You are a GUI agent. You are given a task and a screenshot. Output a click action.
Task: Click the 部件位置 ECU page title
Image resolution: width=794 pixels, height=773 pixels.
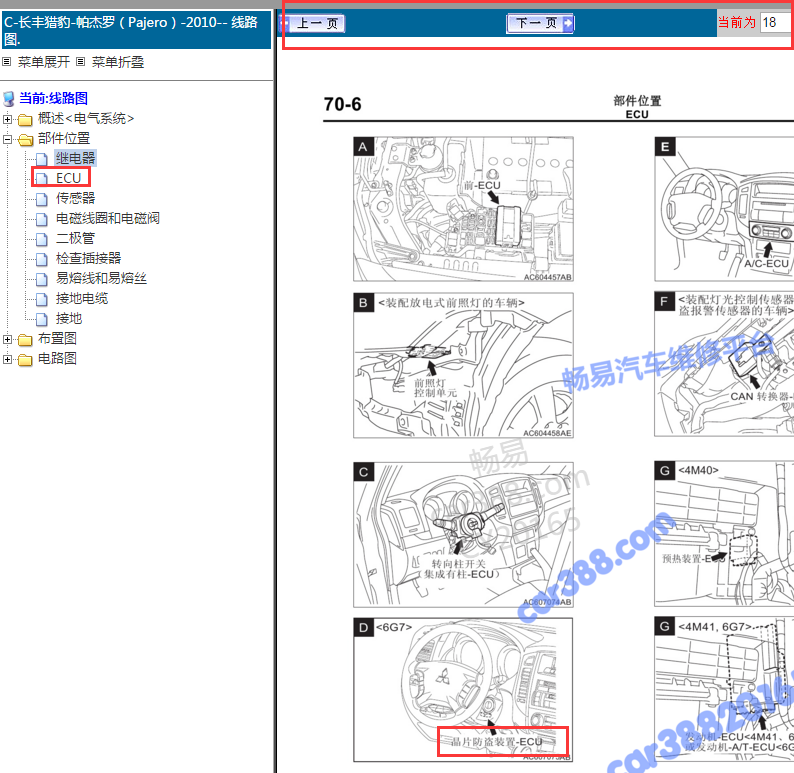[x=637, y=107]
